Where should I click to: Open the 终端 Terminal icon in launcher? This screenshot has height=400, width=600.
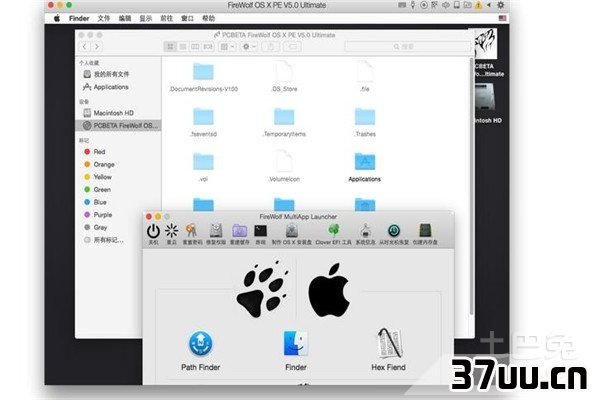point(261,231)
